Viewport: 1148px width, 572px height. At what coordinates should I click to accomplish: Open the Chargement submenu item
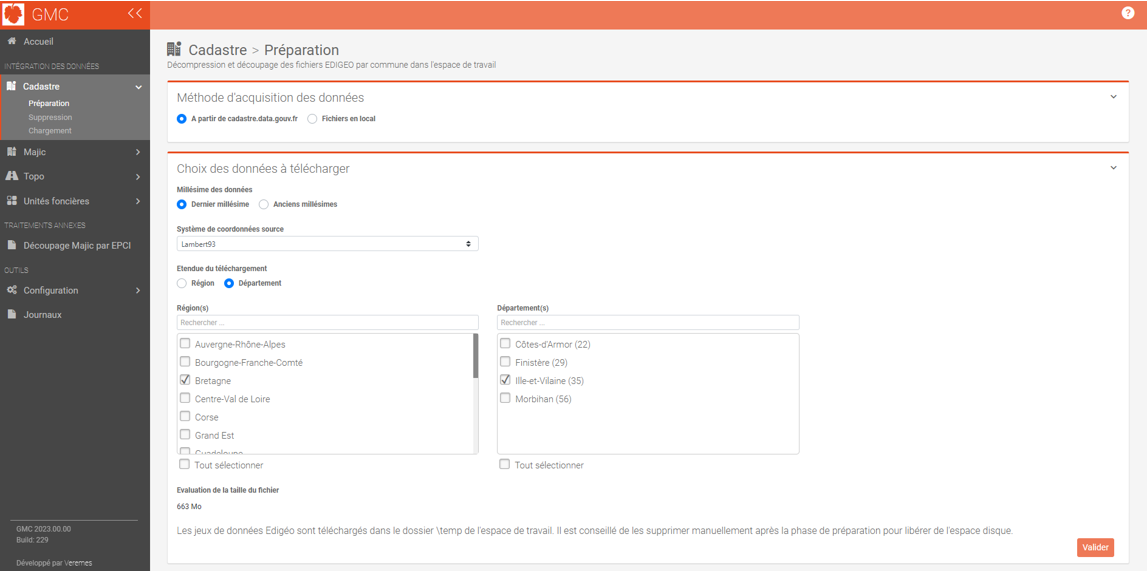[x=50, y=130]
